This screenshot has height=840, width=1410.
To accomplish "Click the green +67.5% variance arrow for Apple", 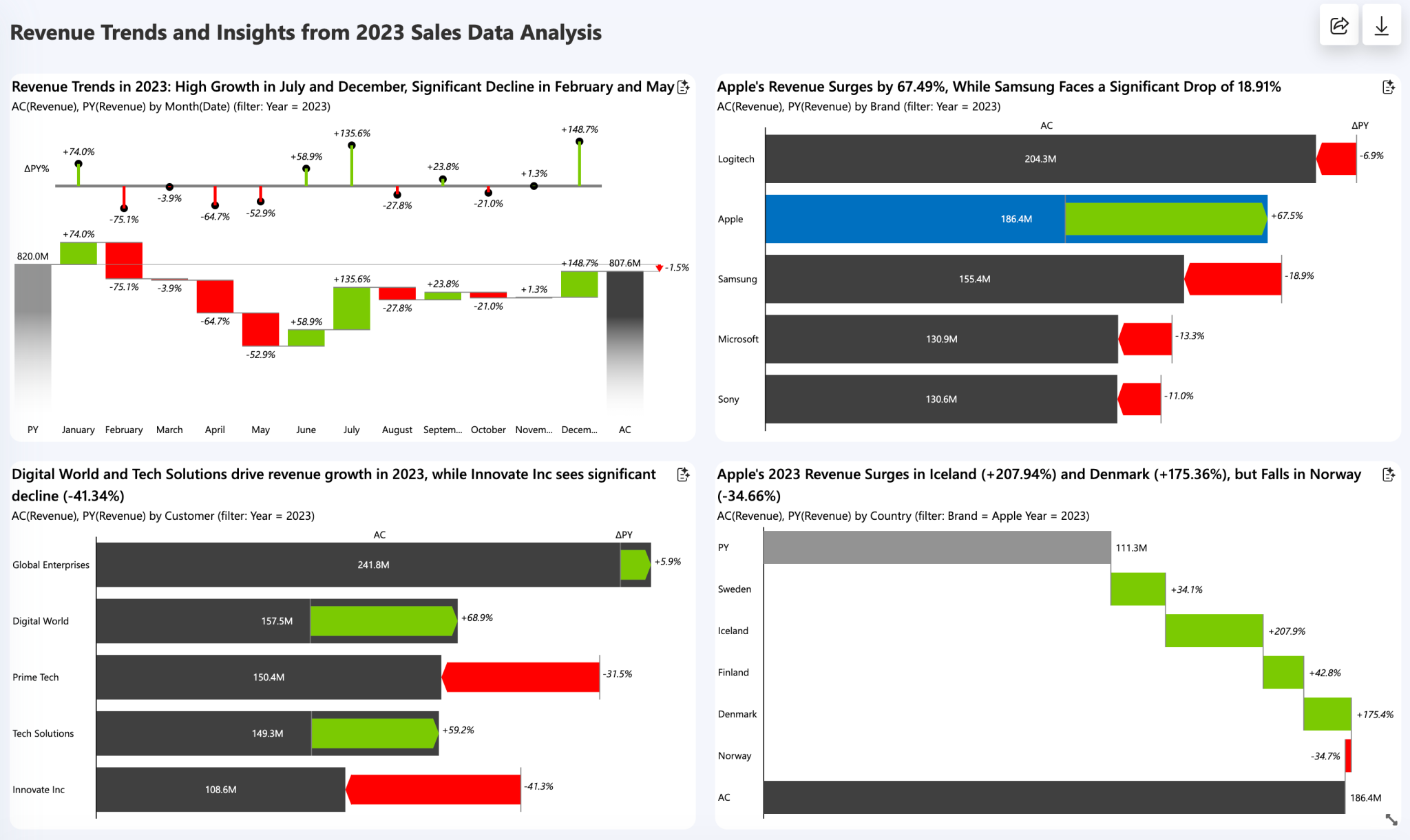I will [x=1165, y=219].
